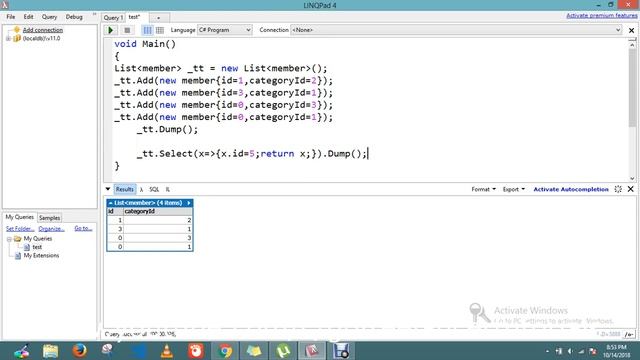The image size is (640, 360).
Task: Select the My Queries folder in tree
Action: point(38,238)
